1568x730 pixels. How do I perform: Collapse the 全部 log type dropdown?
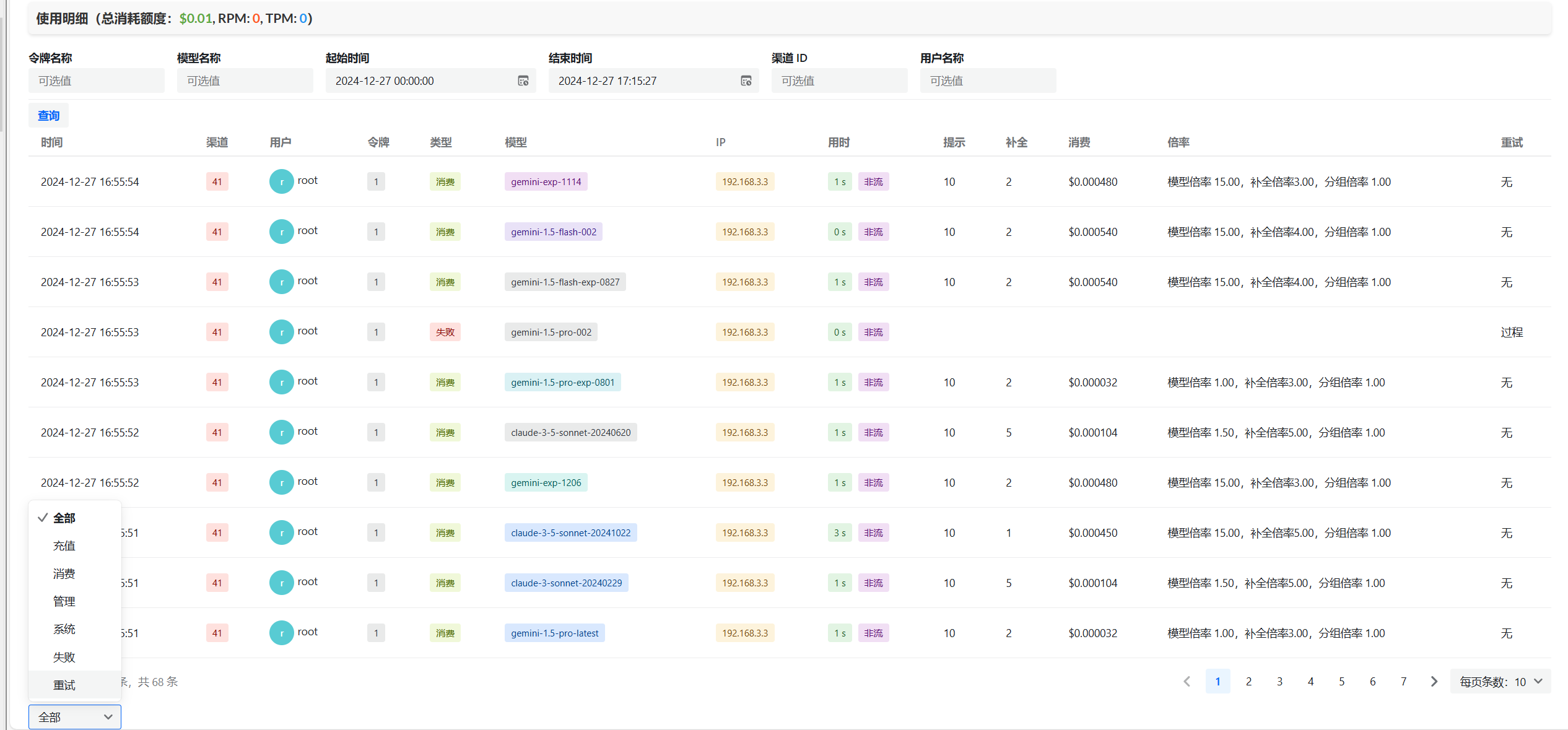coord(75,717)
